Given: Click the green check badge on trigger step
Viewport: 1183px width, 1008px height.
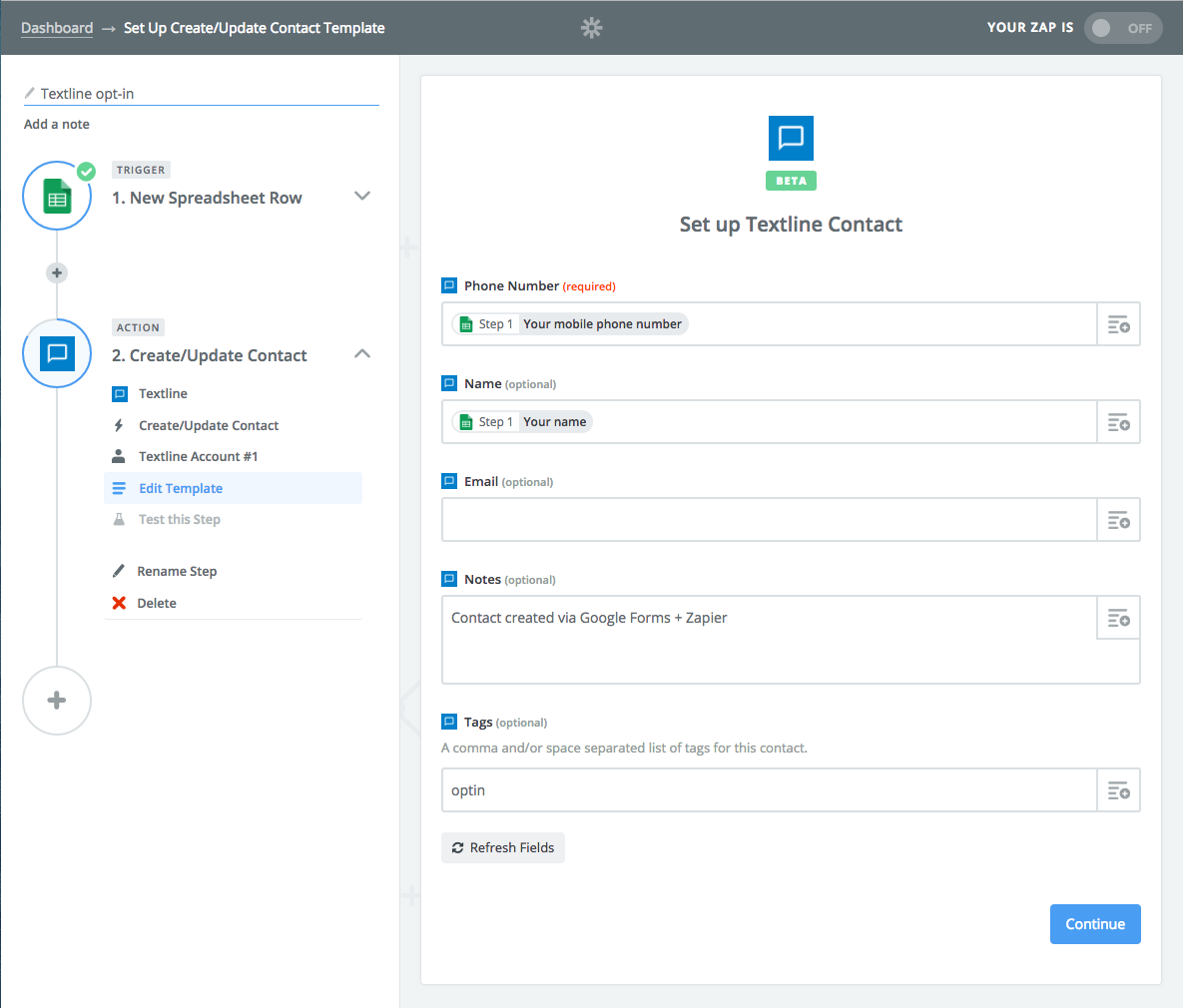Looking at the screenshot, I should click(x=87, y=172).
